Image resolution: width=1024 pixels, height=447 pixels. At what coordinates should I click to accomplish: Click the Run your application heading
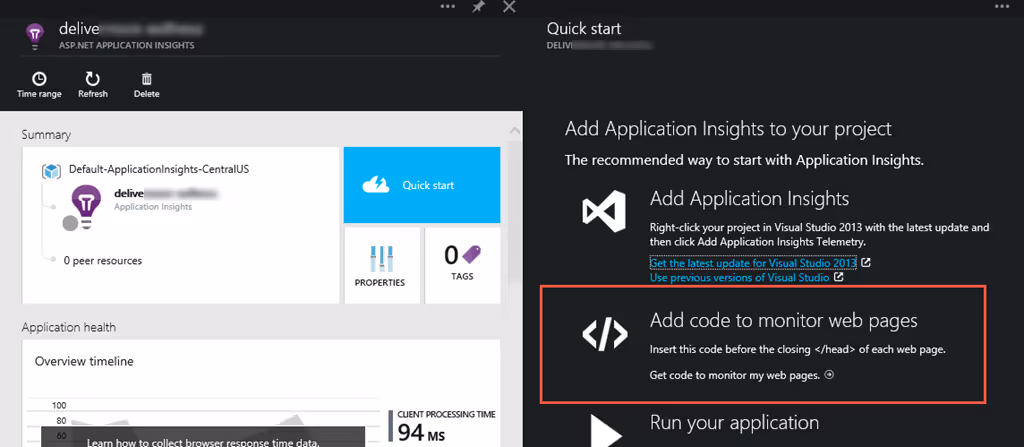(x=734, y=422)
